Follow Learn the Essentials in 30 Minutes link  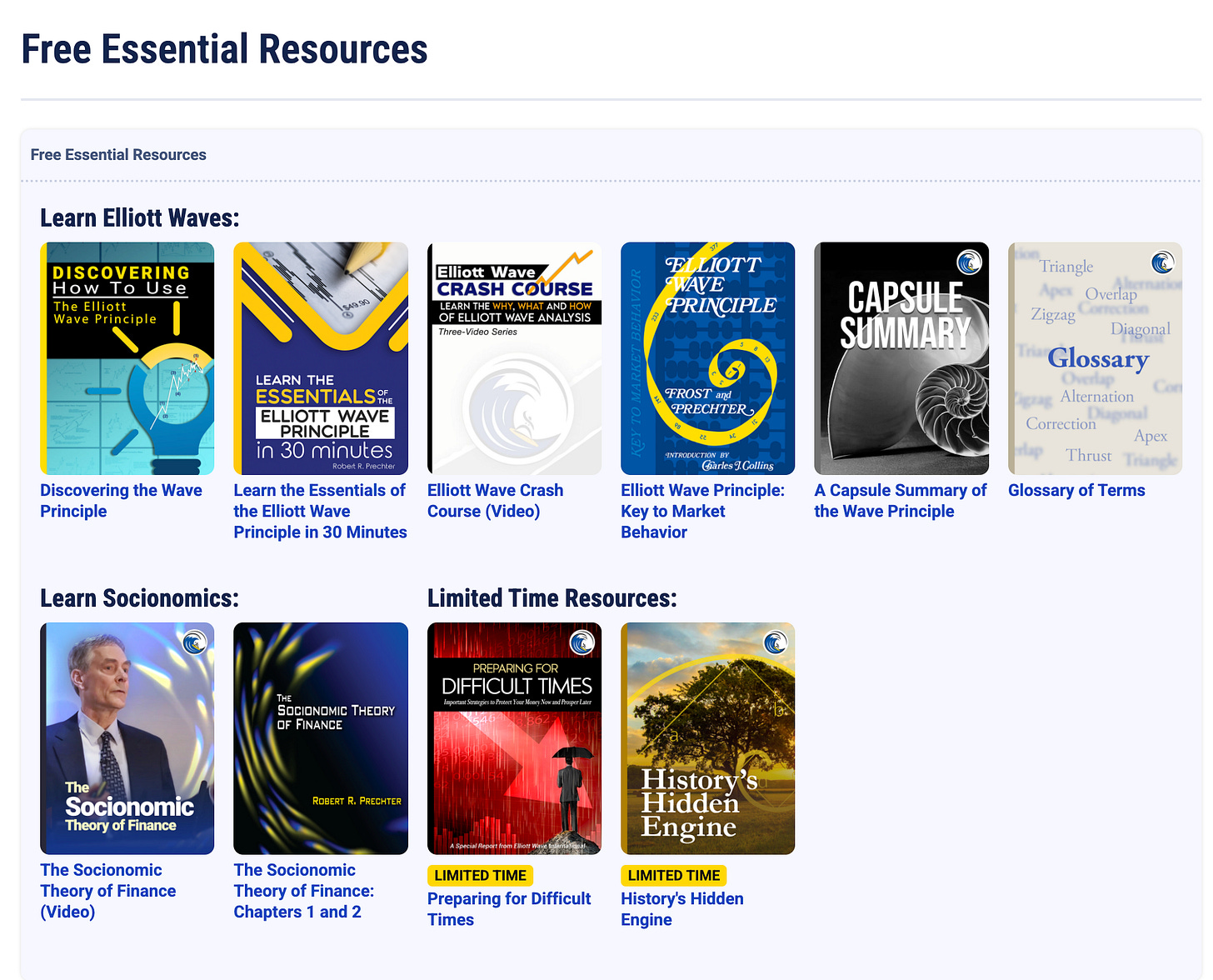[321, 512]
